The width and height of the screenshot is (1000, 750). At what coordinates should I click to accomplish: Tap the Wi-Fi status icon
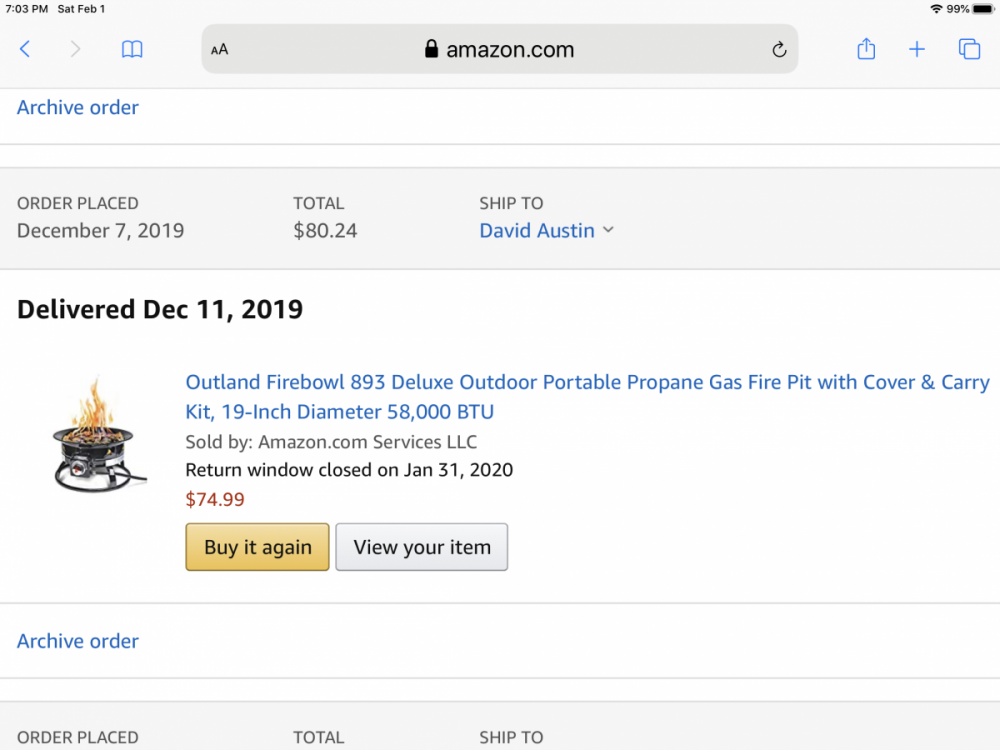936,9
